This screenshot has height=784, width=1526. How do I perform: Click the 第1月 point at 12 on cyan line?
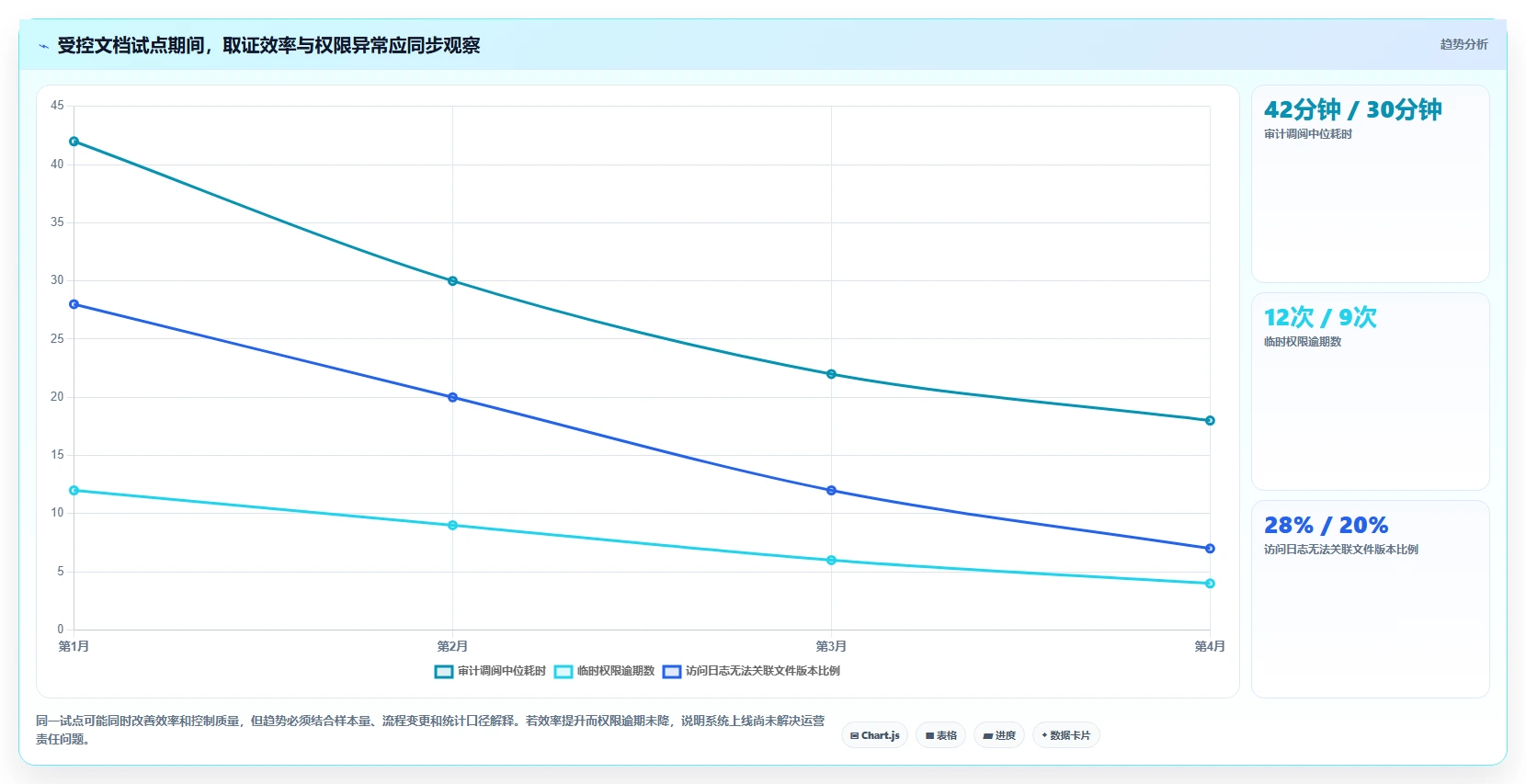[x=74, y=491]
